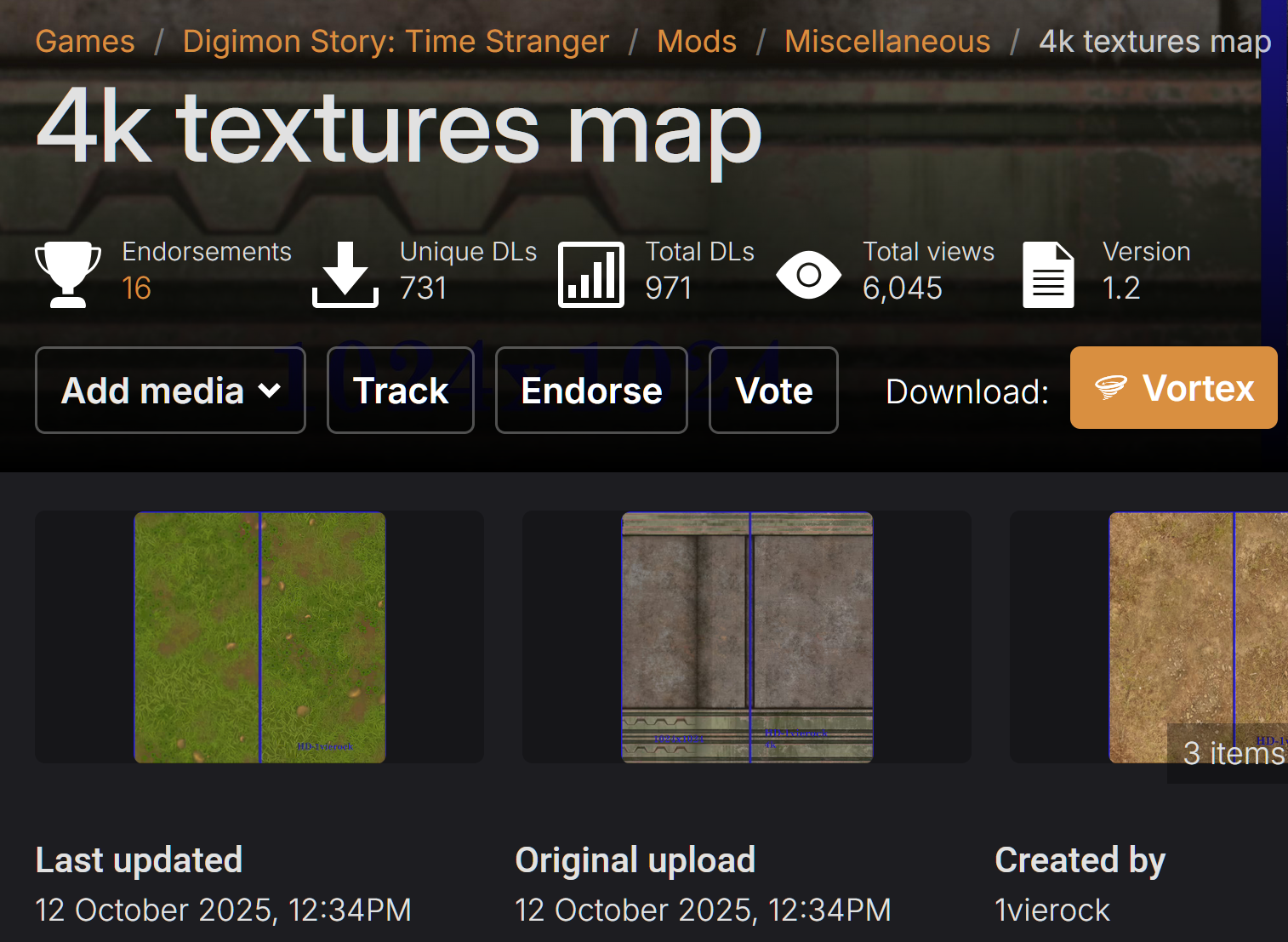This screenshot has width=1288, height=942.
Task: Click the Vortex tornado icon
Action: [1111, 388]
